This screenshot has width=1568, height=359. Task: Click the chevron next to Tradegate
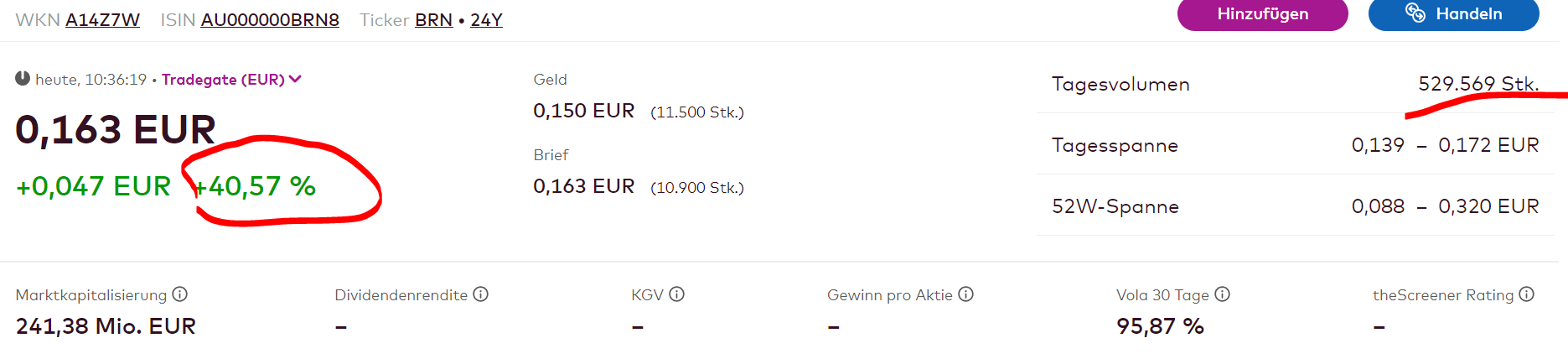pos(295,80)
